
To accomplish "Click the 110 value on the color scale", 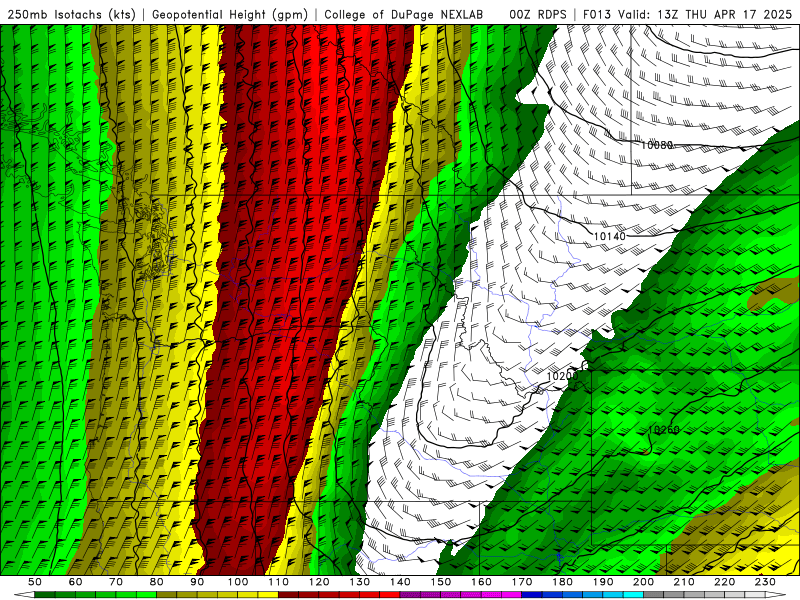I will pos(279,582).
